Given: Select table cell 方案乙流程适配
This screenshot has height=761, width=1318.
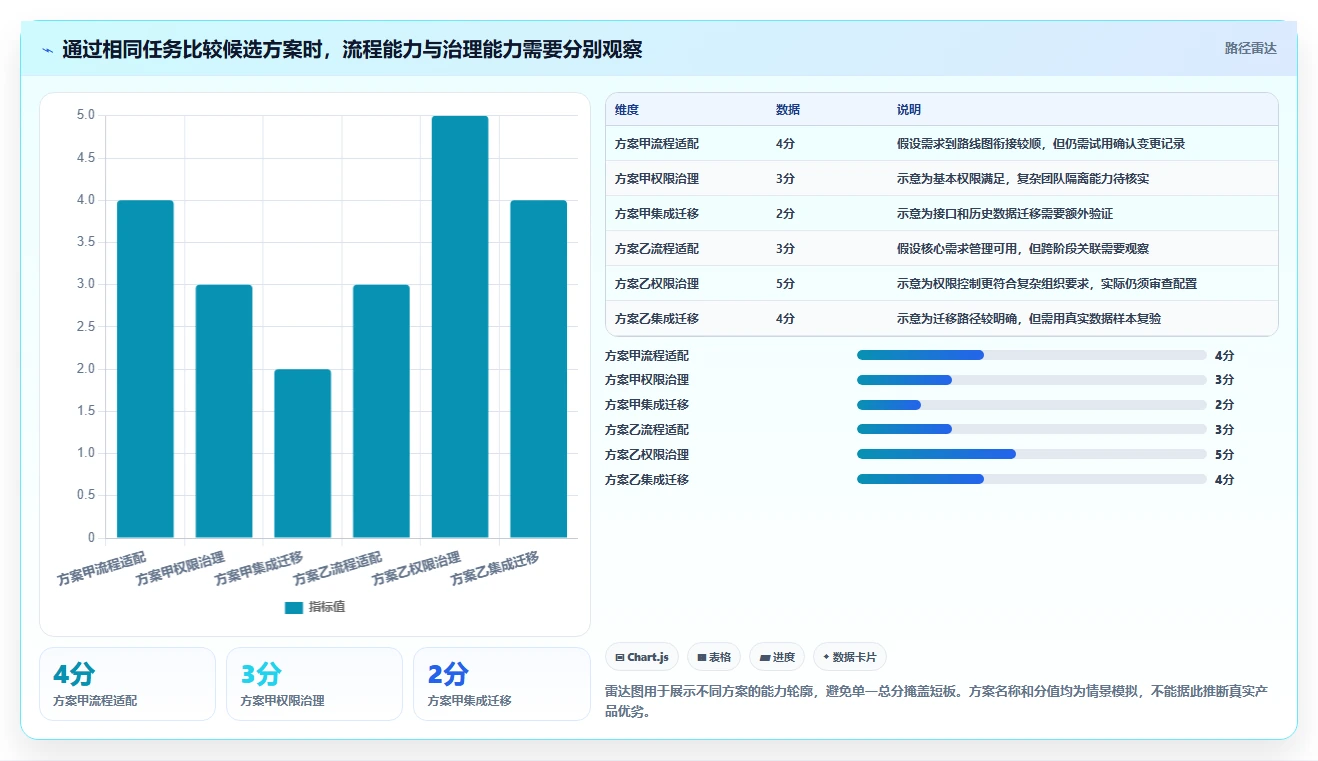Looking at the screenshot, I should coord(657,249).
